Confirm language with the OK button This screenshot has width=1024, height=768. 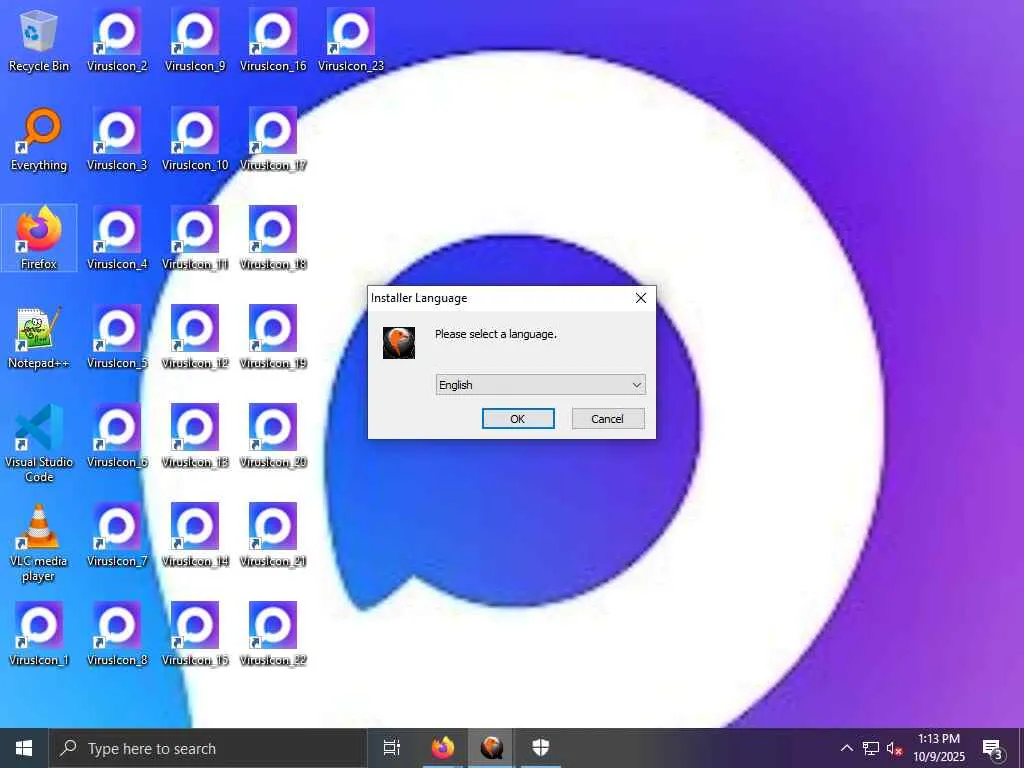pos(518,419)
